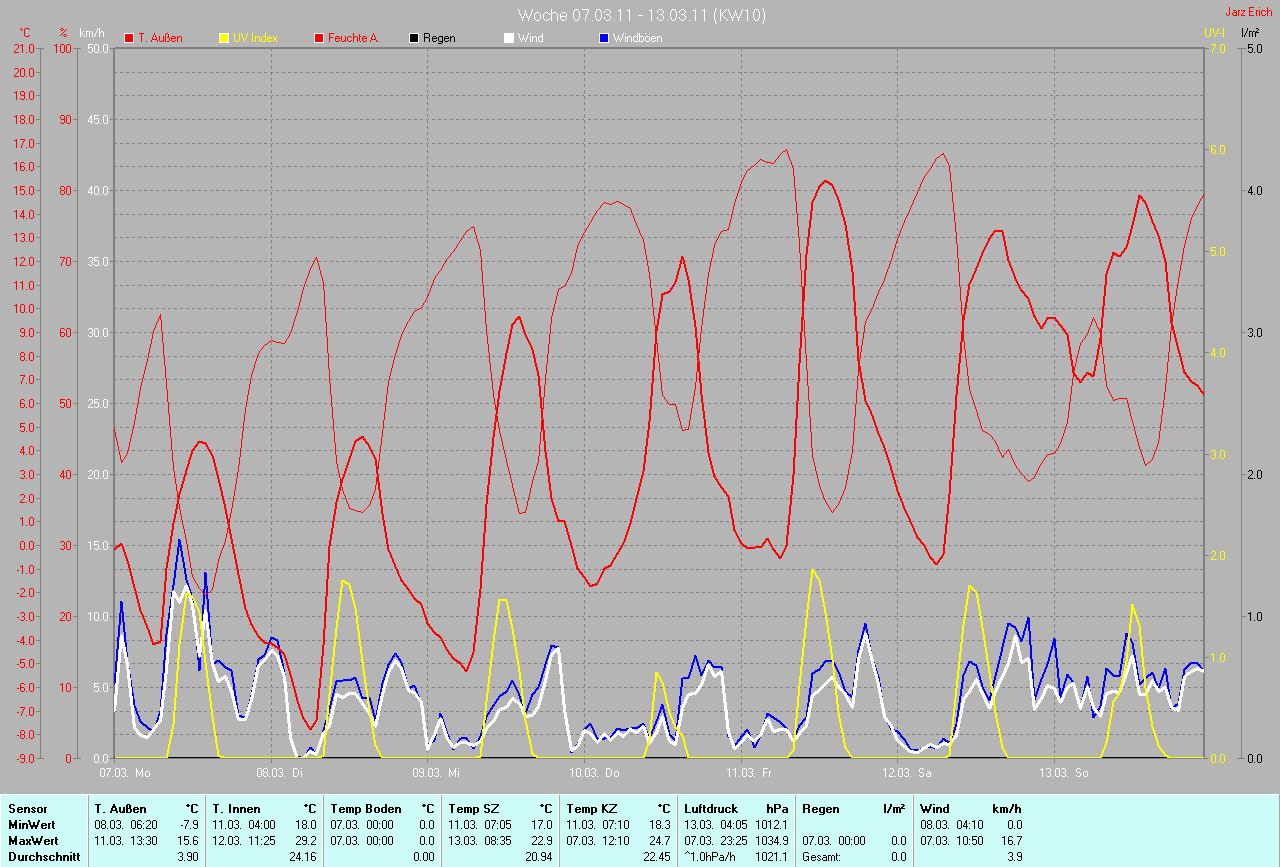Click the UV Index legend label
The image size is (1280, 867).
pos(255,38)
